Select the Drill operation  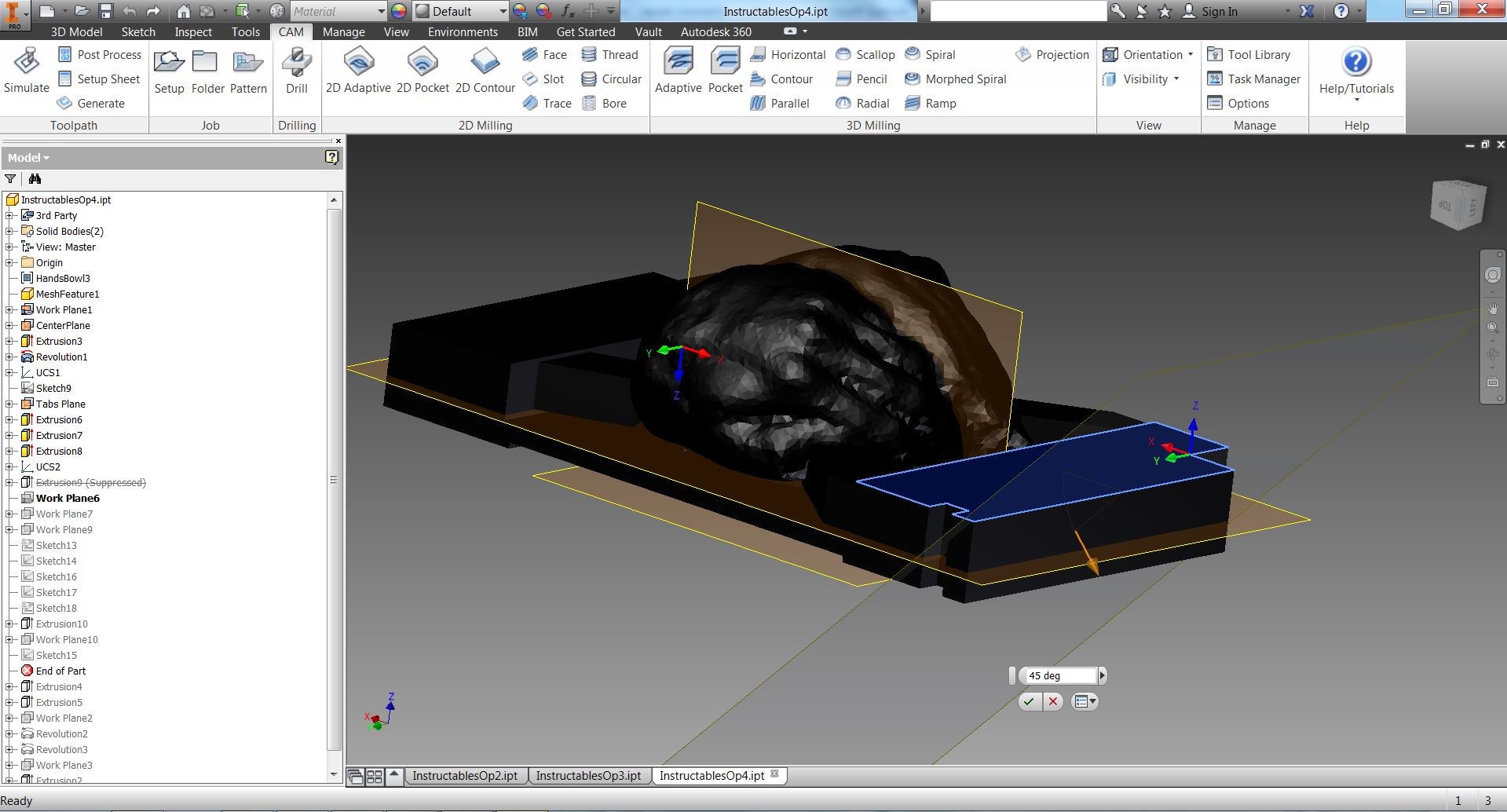tap(296, 71)
